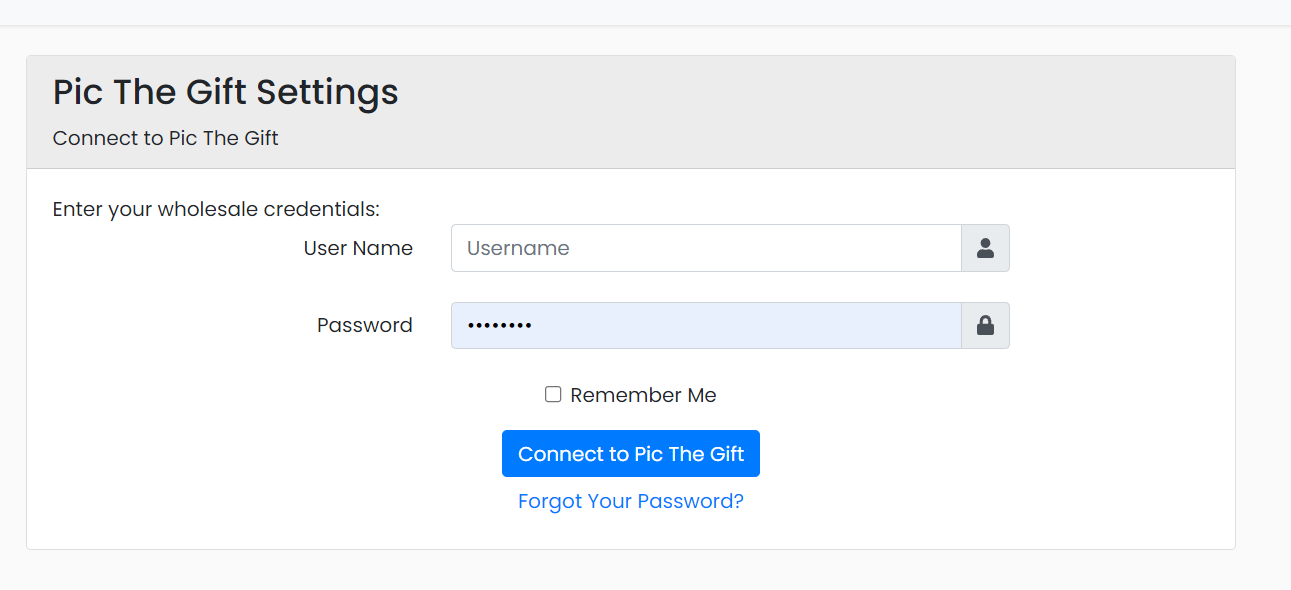Click the "Connect to Pic The Gift" subtitle
Image resolution: width=1291 pixels, height=590 pixels.
(165, 138)
